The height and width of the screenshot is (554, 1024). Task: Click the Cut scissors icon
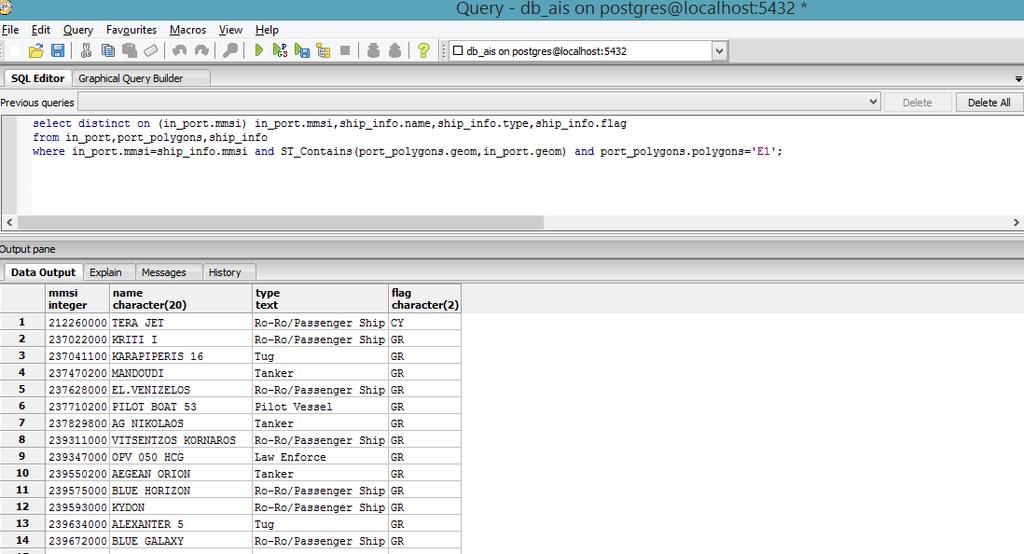[x=86, y=50]
